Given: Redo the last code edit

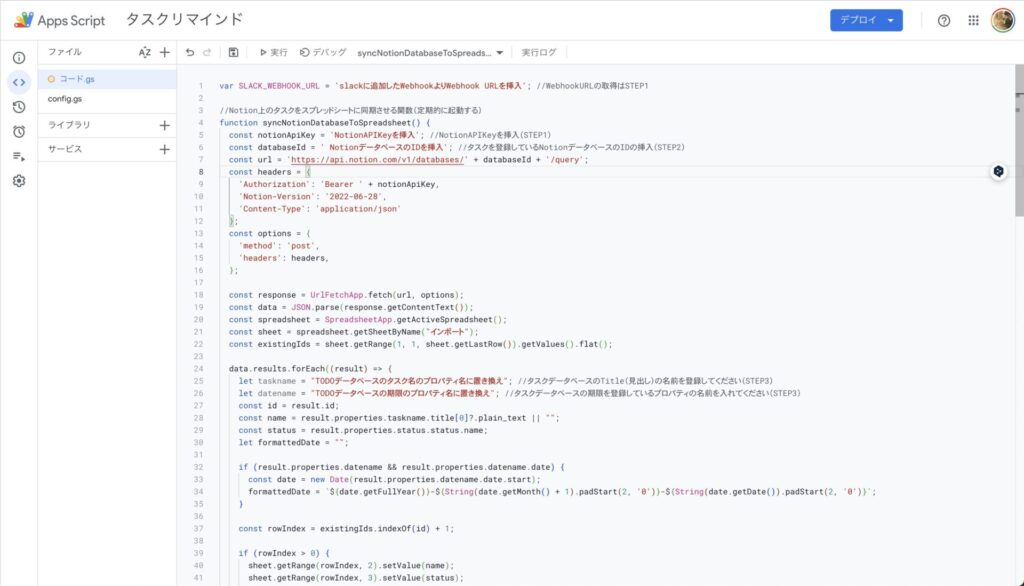Looking at the screenshot, I should pos(209,52).
